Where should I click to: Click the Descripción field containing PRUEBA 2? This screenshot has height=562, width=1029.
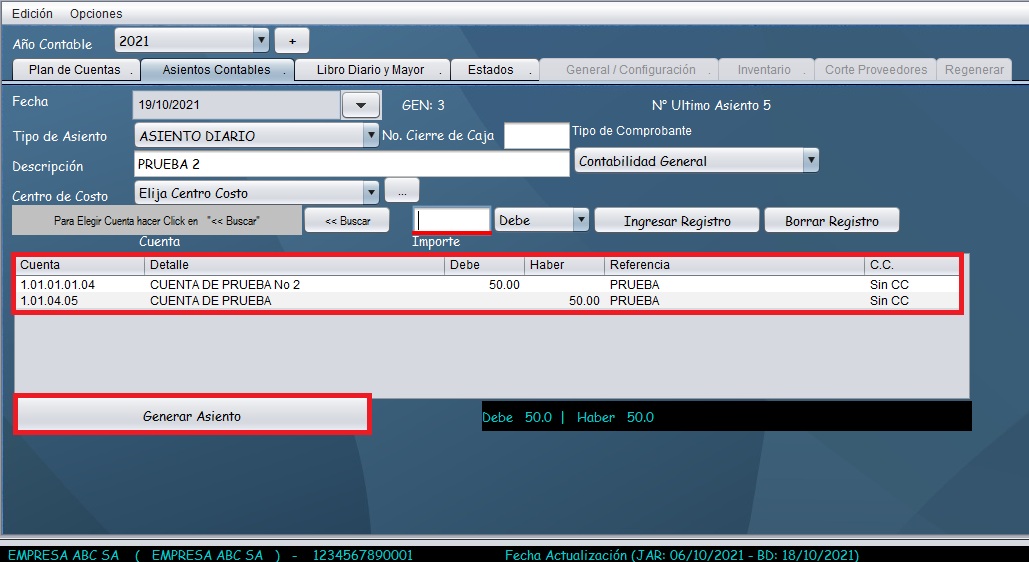350,164
